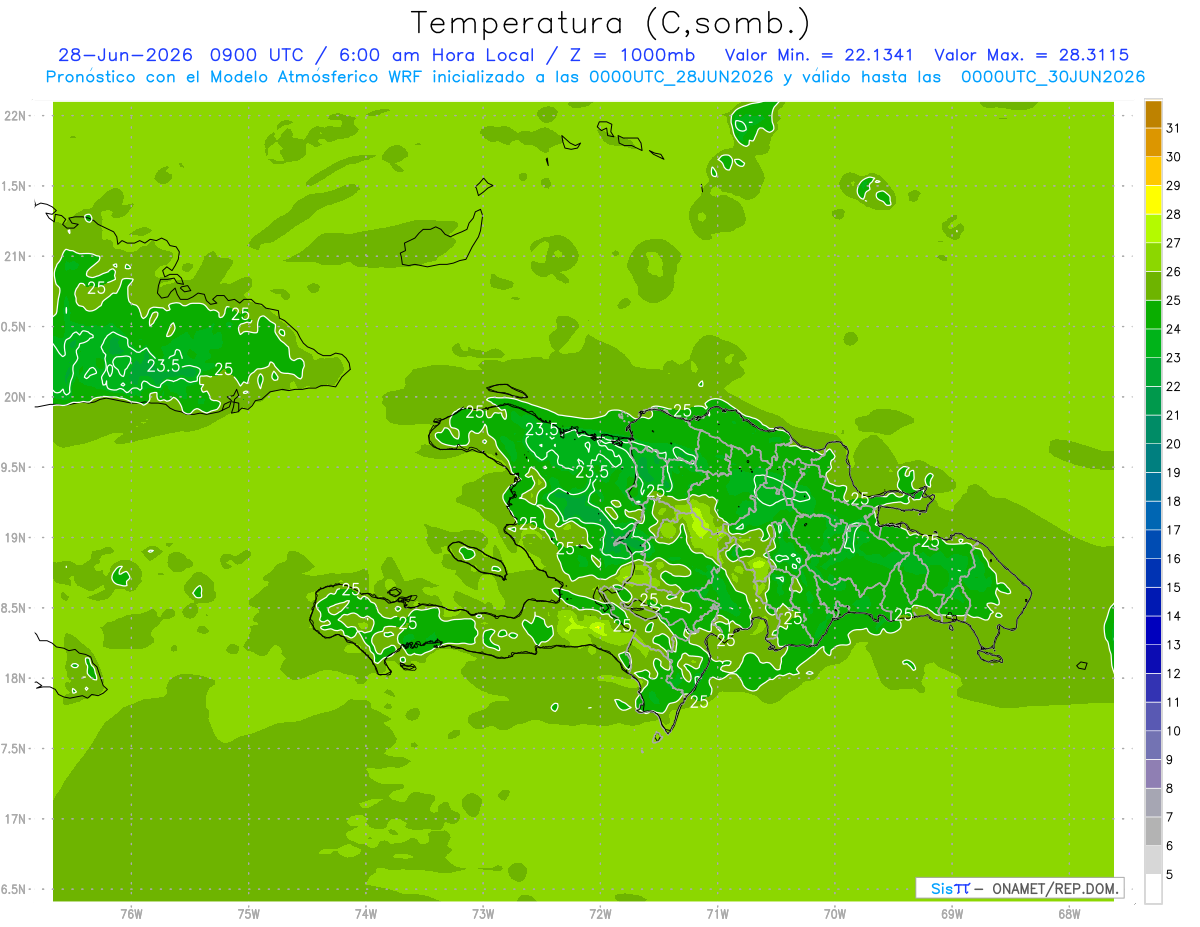Click the "69W" longitude axis label
Image resolution: width=1200 pixels, height=927 pixels.
pyautogui.click(x=952, y=914)
